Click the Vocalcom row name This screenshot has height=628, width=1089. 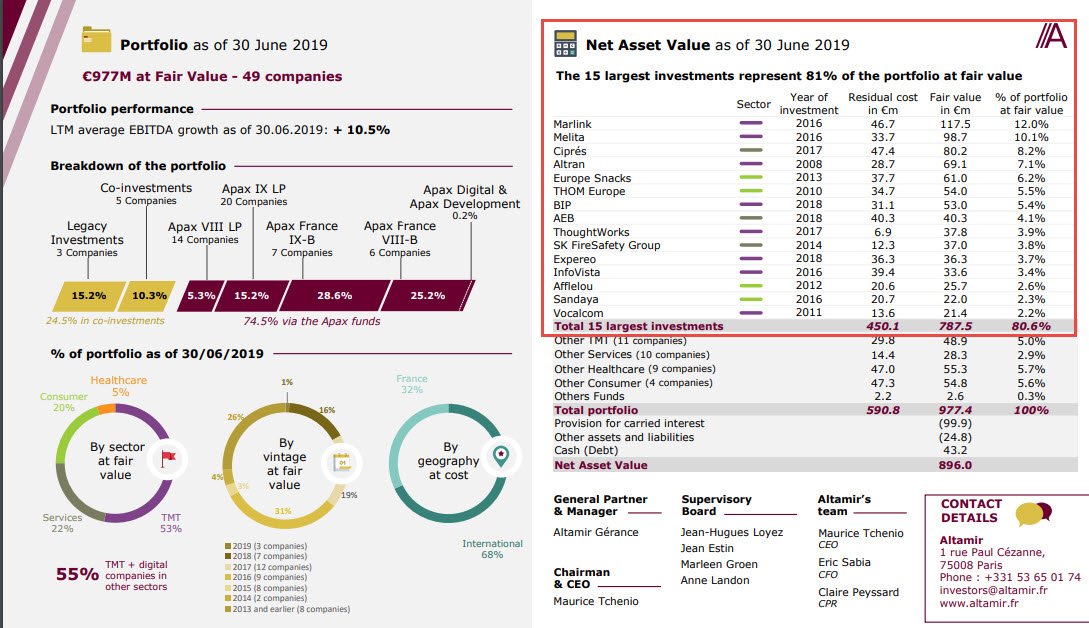point(579,313)
